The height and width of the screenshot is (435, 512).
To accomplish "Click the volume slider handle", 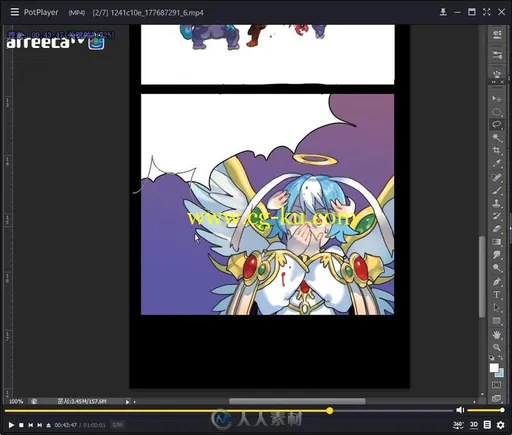I will tap(502, 410).
